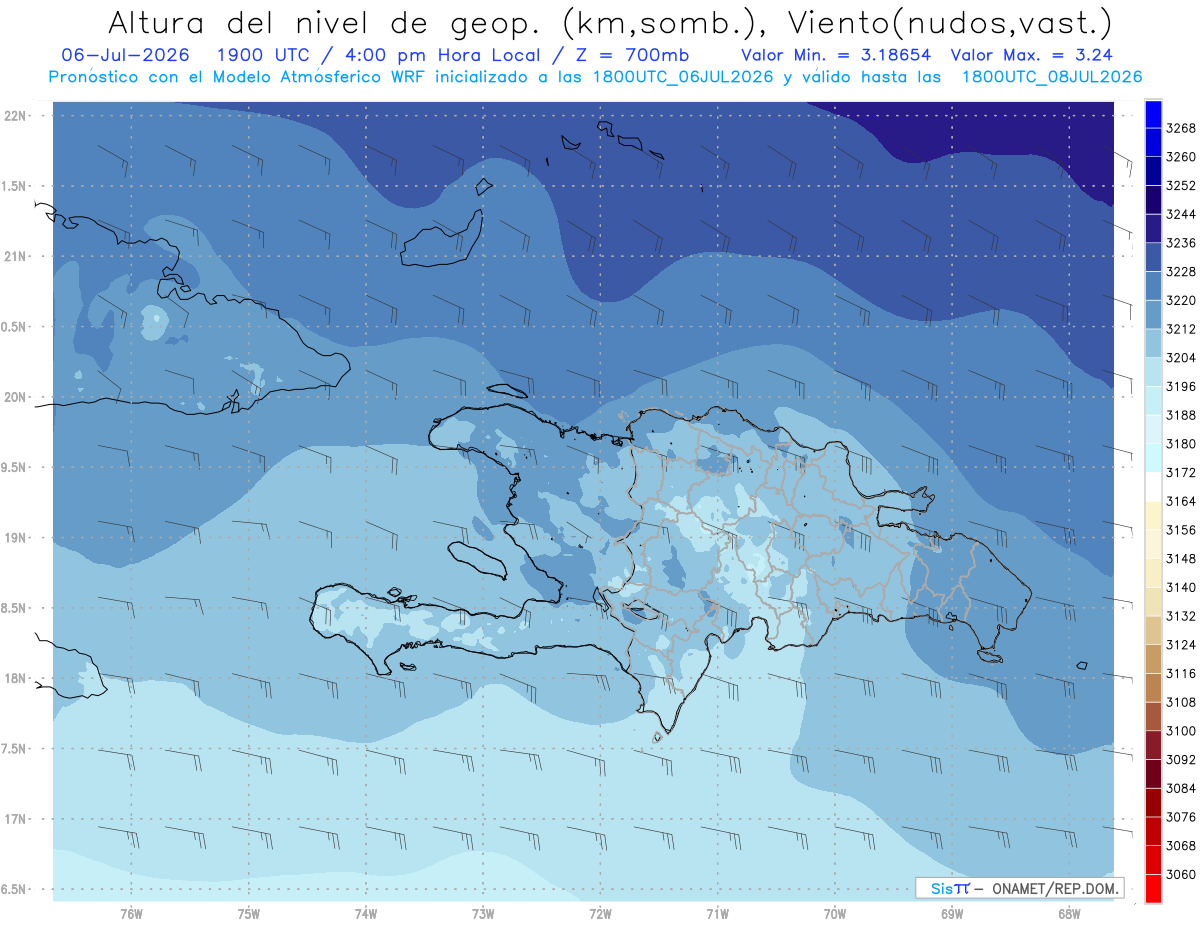Select colorbar swatch between 3228 and 3220

pyautogui.click(x=1153, y=285)
